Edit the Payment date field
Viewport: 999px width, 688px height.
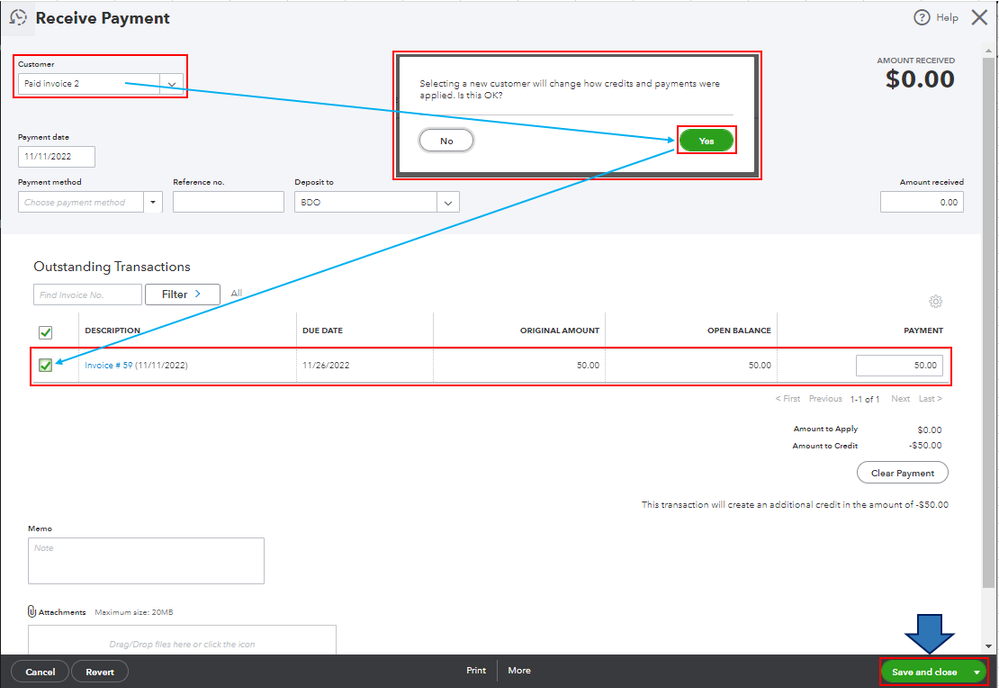coord(57,157)
